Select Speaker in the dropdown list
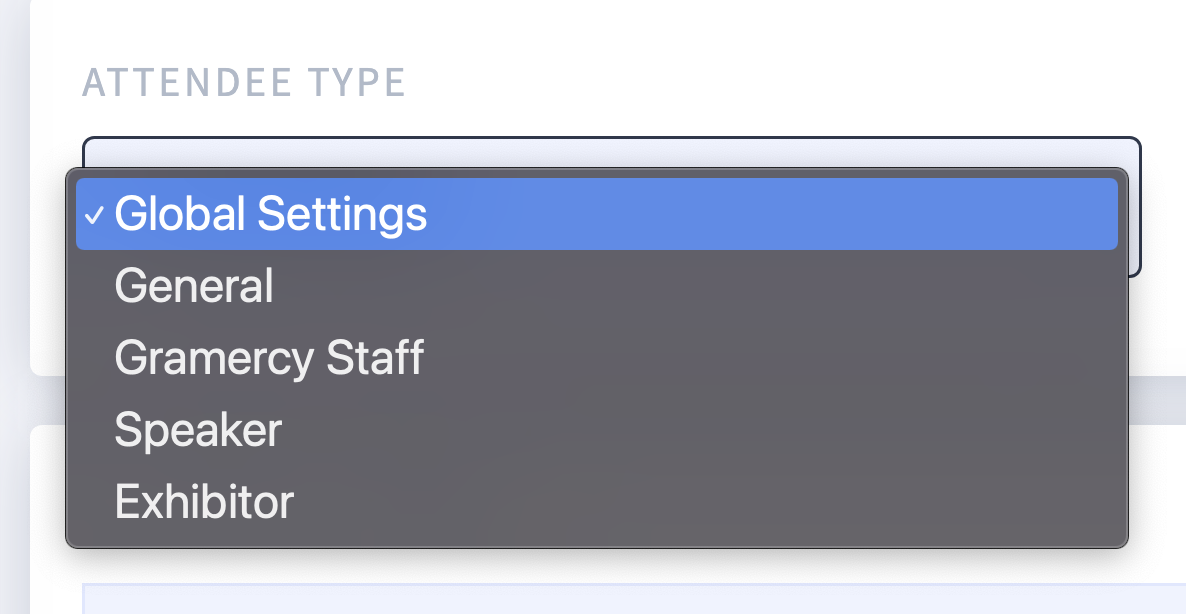 pos(596,429)
